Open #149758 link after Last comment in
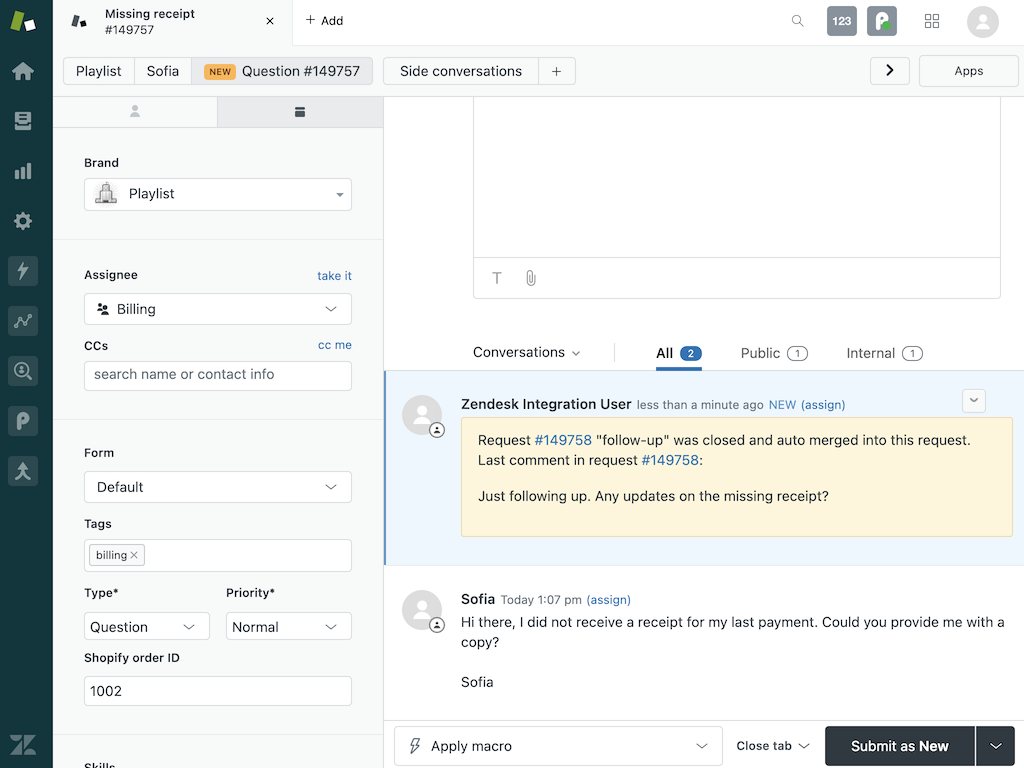 [x=670, y=460]
